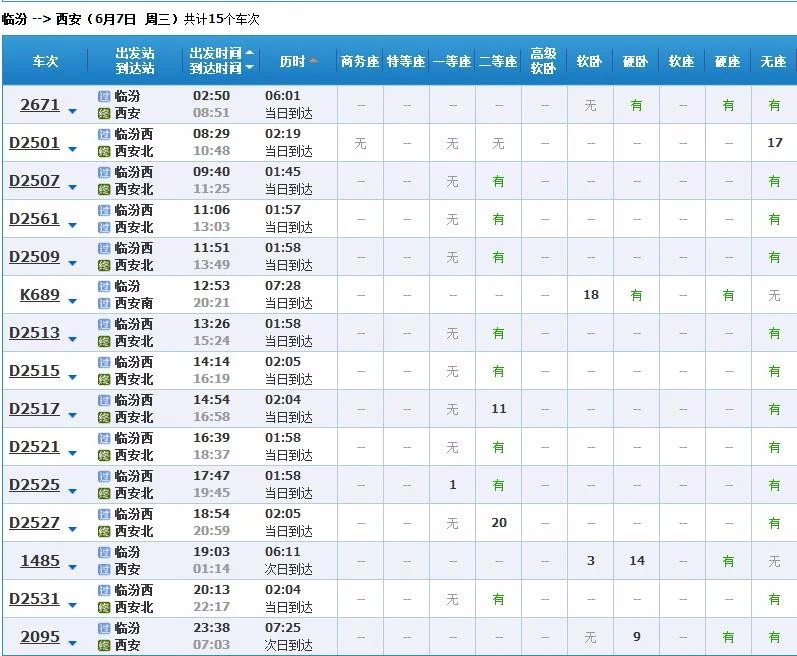Click the icon beside 临汾西 in row D2517
The width and height of the screenshot is (797, 656).
pyautogui.click(x=104, y=400)
